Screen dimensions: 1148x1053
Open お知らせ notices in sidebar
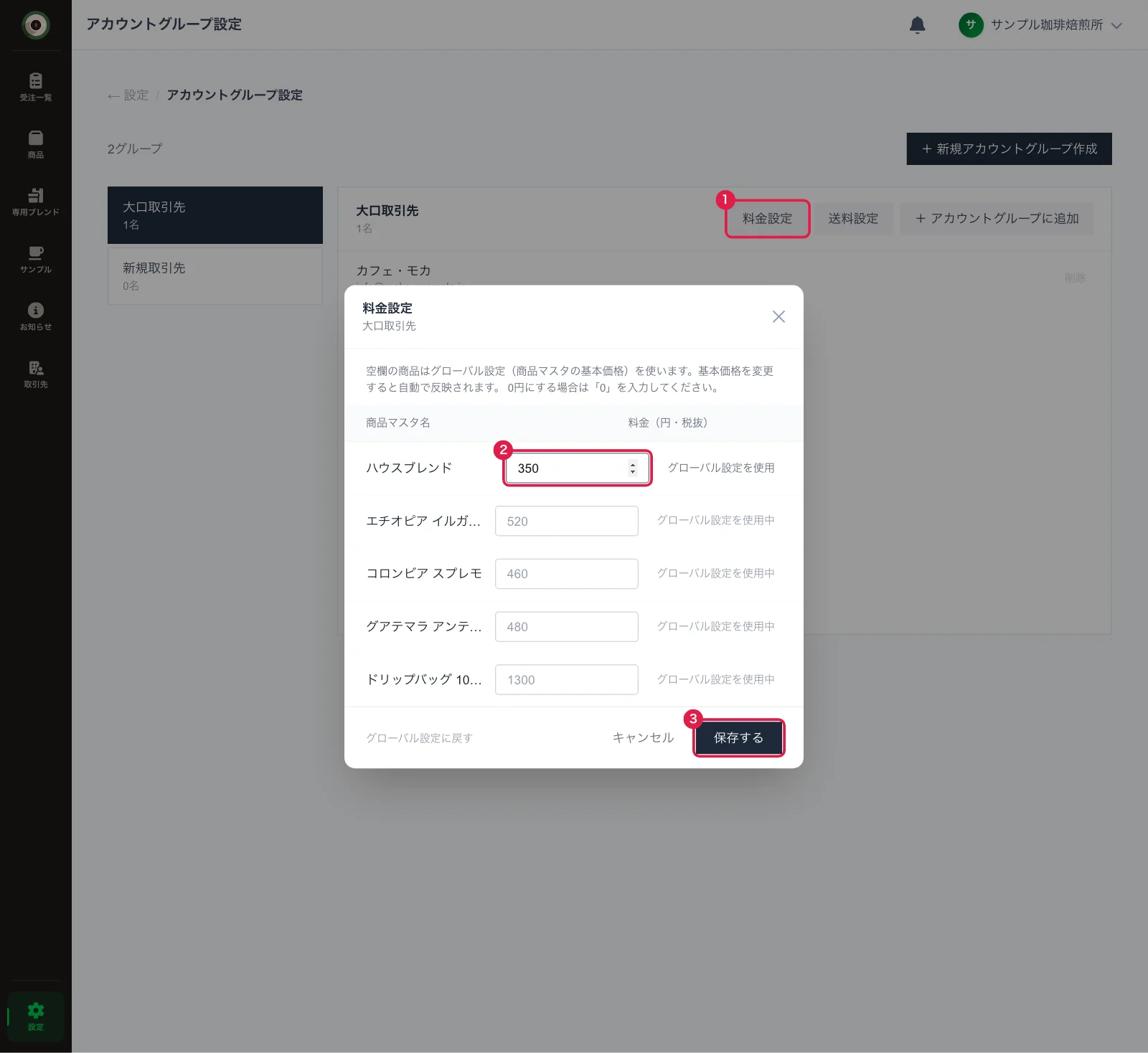click(36, 316)
